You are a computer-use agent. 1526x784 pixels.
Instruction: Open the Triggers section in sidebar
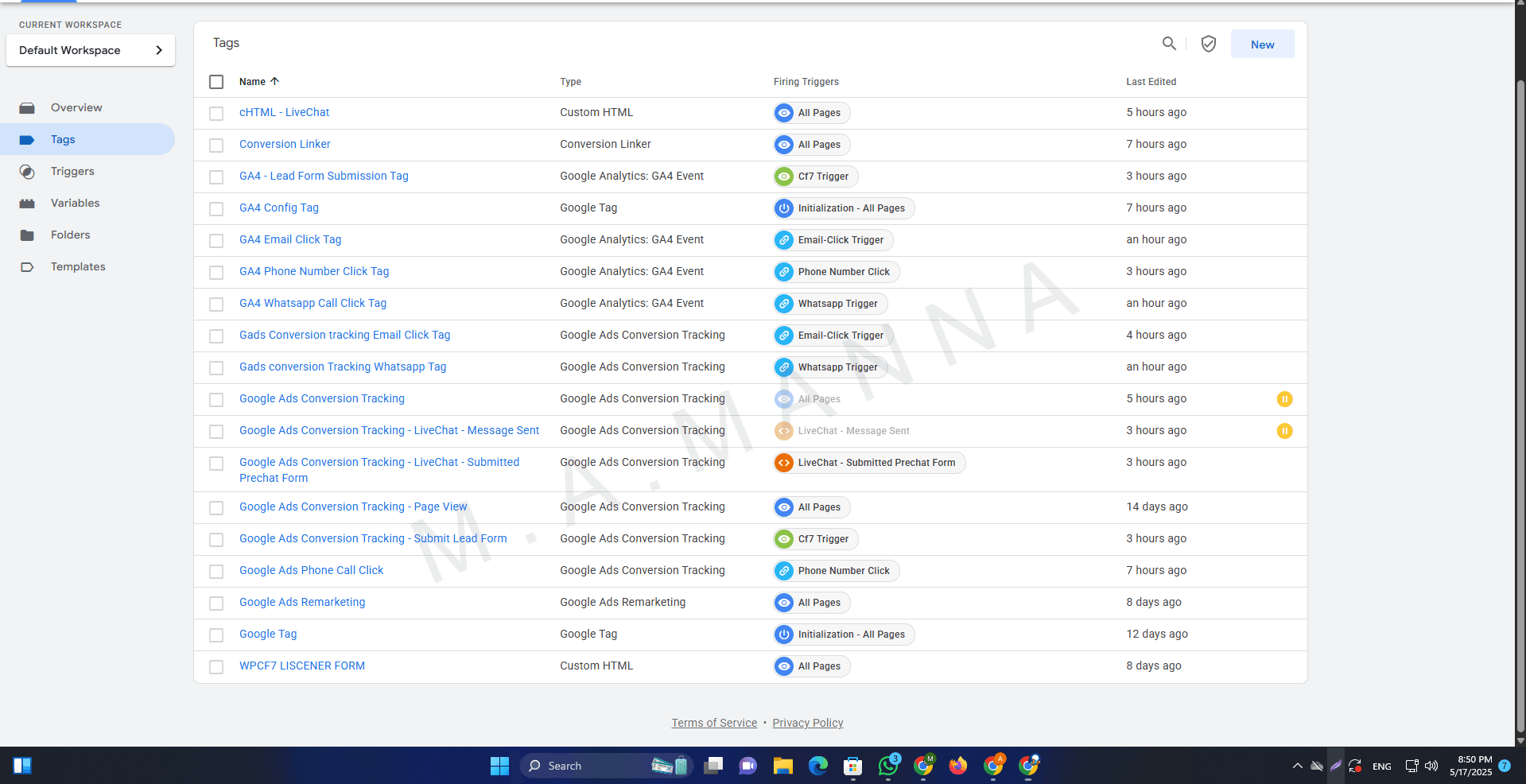click(72, 171)
